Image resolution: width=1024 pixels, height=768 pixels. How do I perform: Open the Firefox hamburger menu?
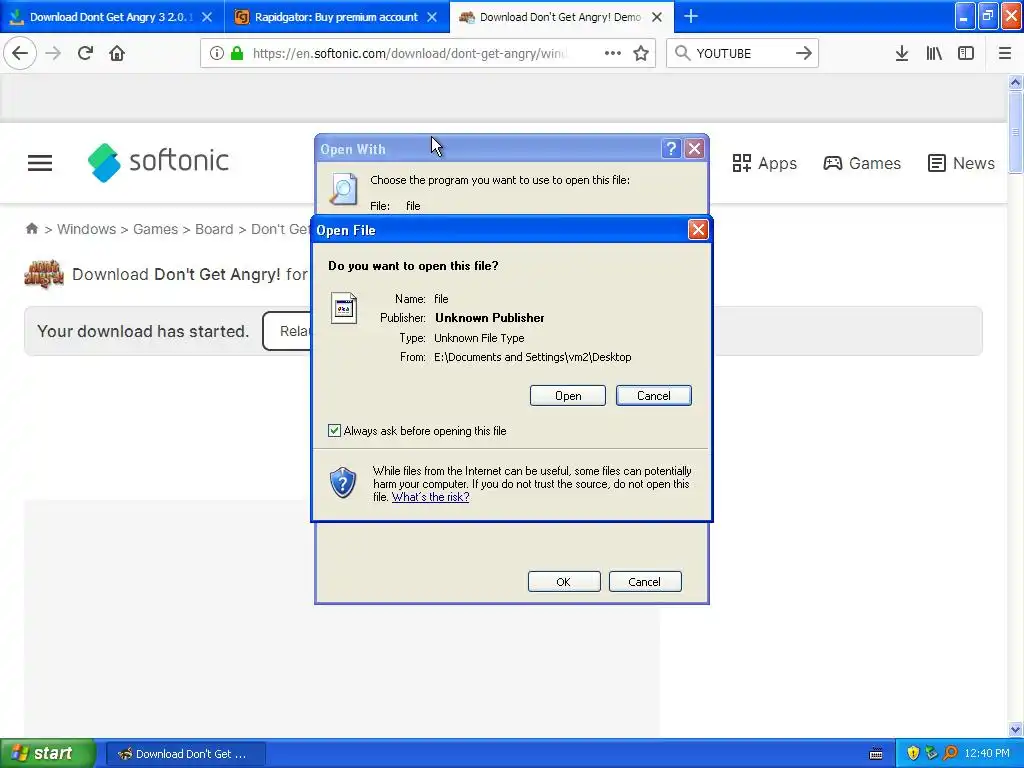point(1005,53)
